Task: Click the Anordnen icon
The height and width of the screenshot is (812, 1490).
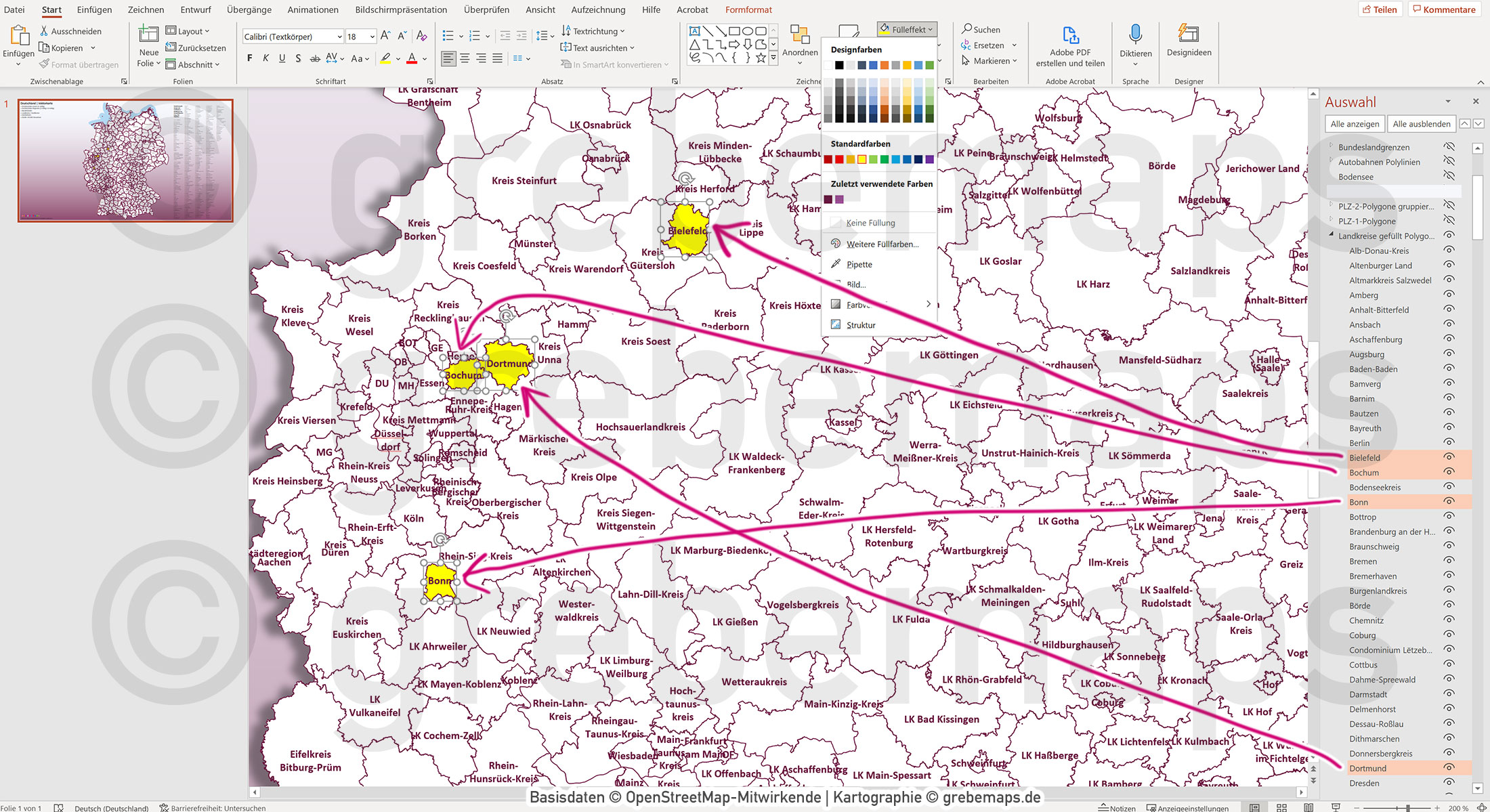Action: click(800, 35)
